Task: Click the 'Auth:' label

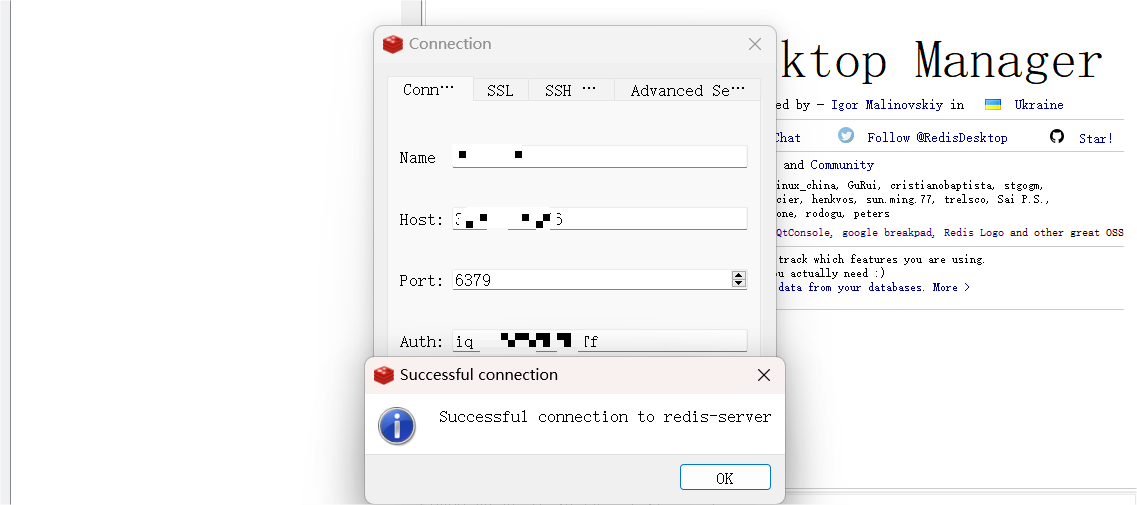Action: click(421, 341)
